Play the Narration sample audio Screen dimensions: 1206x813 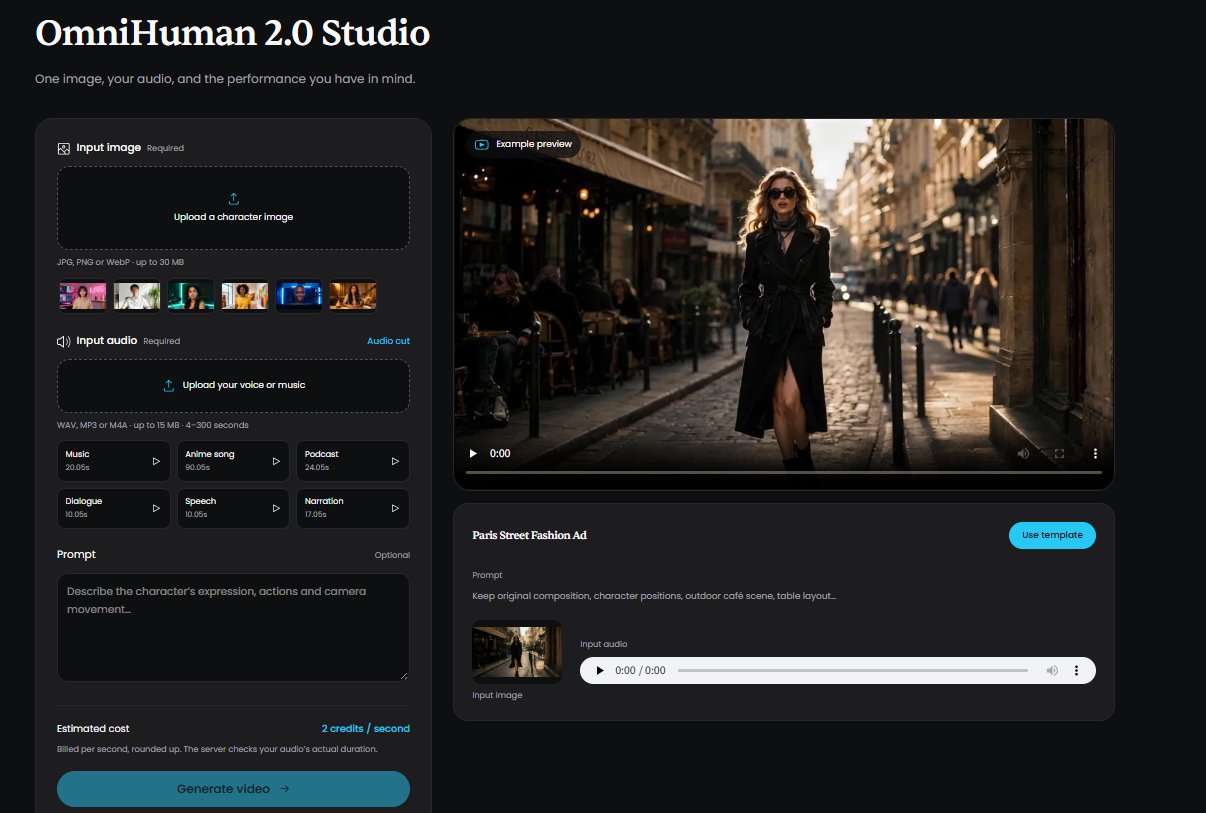coord(395,508)
